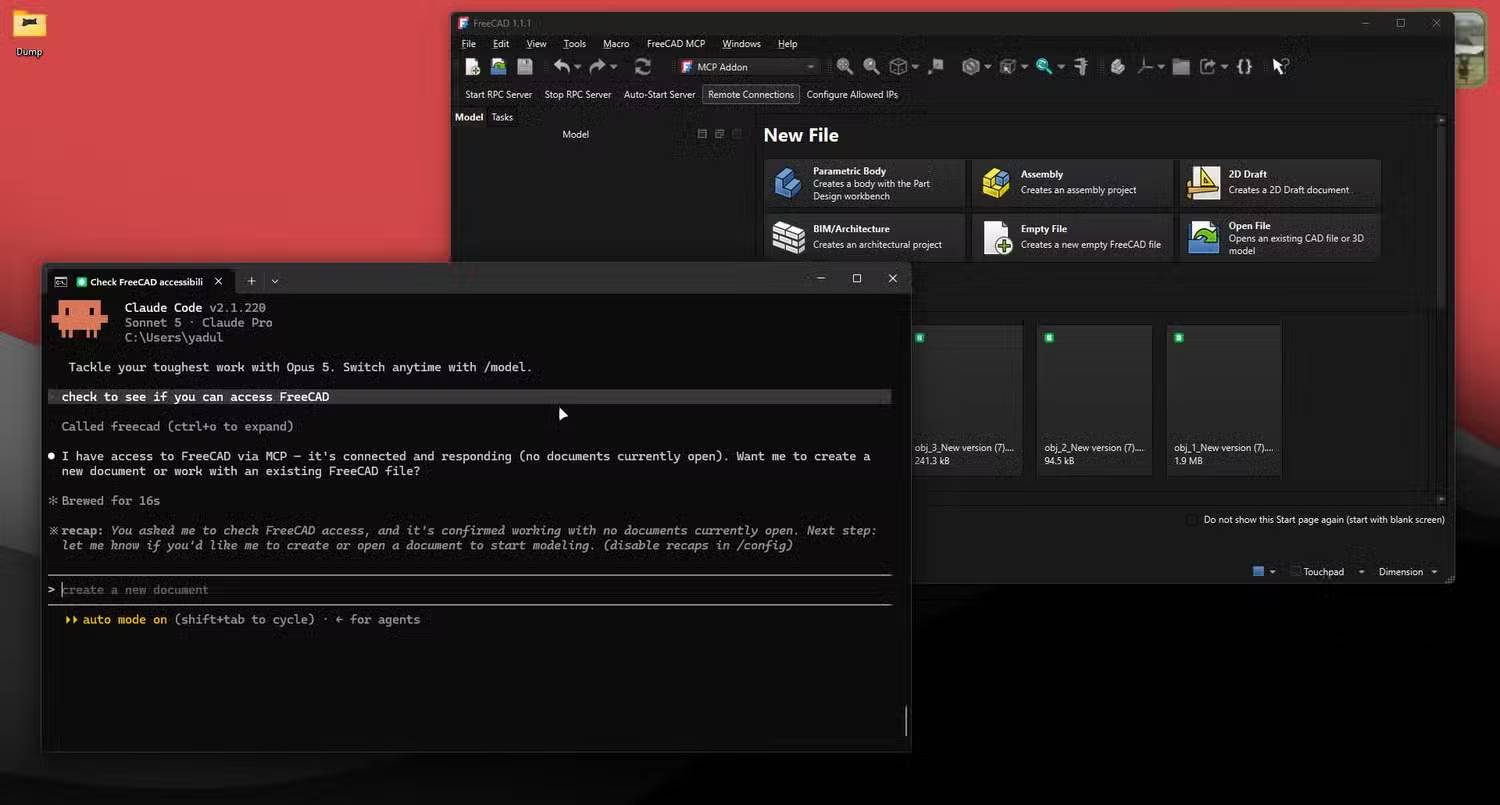This screenshot has width=1500, height=805.
Task: Open the Tools menu in FreeCAD
Action: click(x=574, y=44)
